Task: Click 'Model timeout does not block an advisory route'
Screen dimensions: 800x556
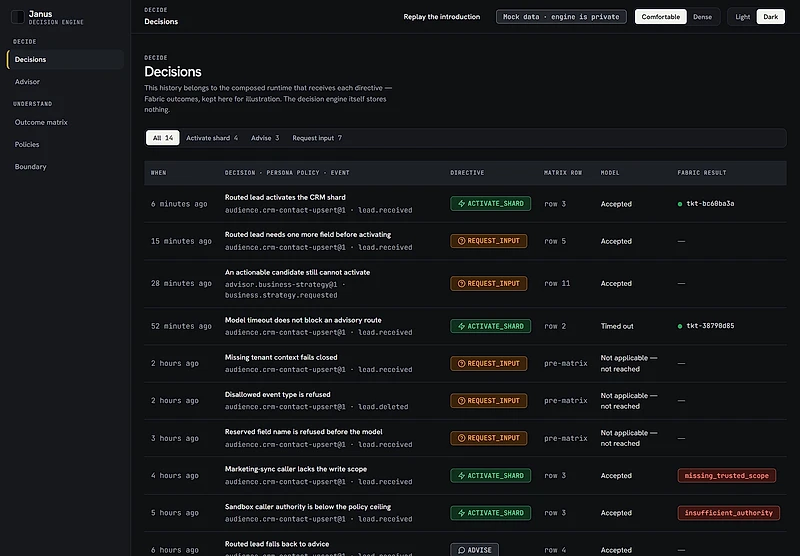Action: 303,320
